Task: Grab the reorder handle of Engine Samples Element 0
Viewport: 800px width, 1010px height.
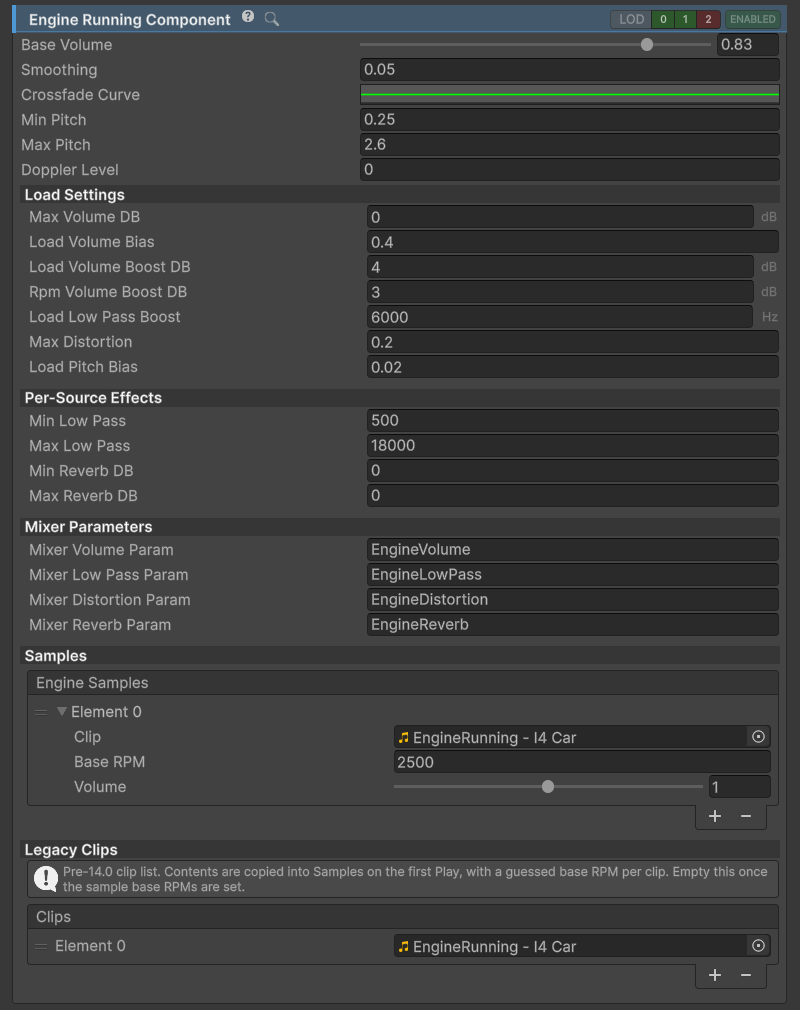Action: pos(41,712)
